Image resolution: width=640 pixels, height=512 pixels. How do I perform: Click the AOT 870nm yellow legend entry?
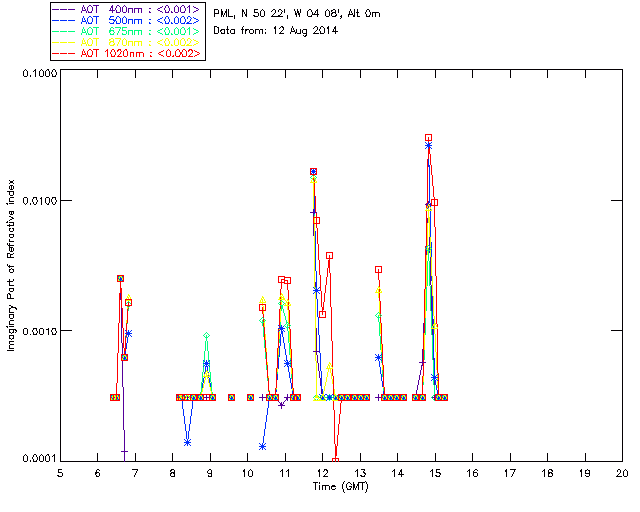(126, 42)
